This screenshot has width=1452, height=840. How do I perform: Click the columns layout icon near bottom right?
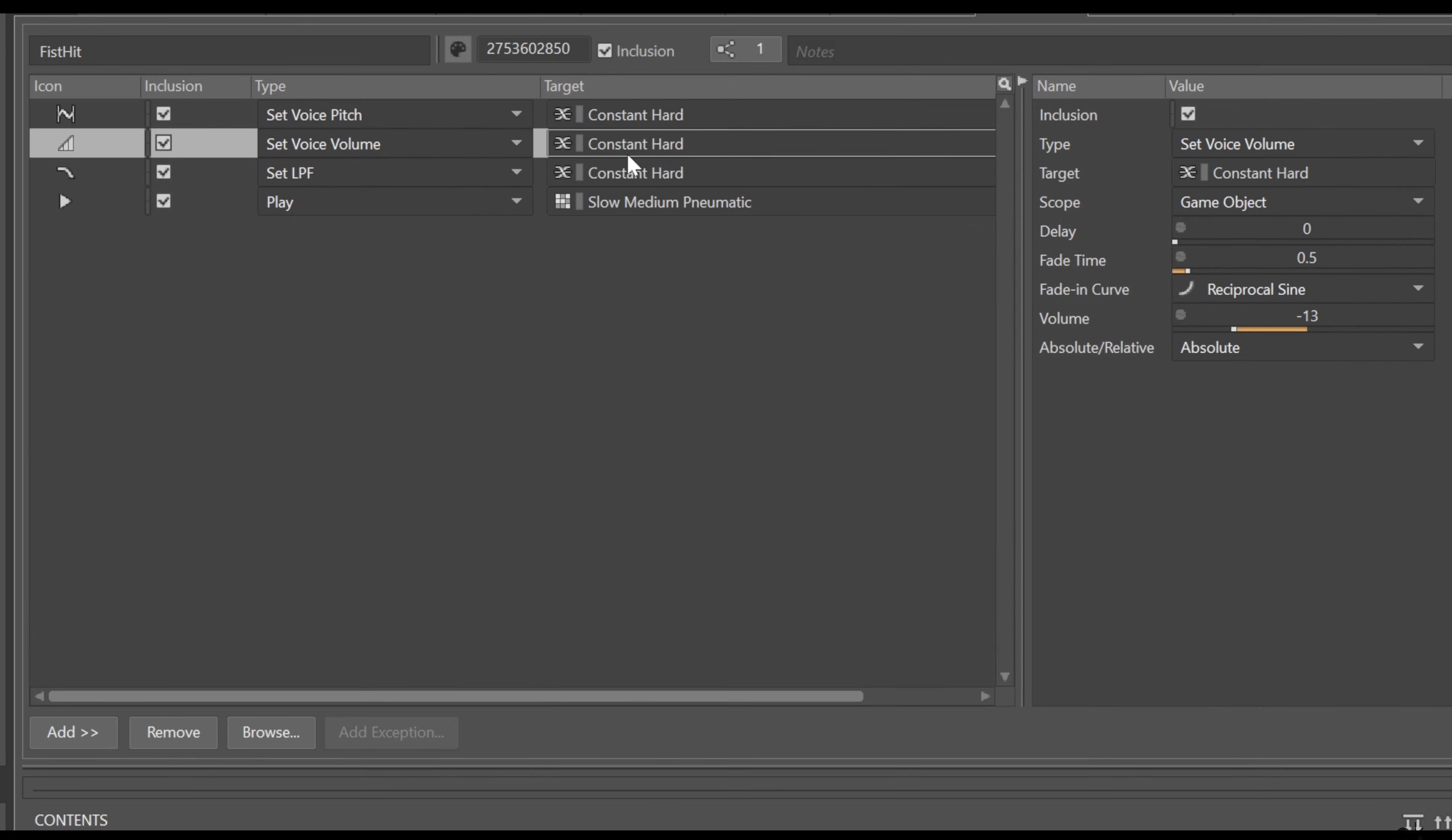click(1414, 823)
